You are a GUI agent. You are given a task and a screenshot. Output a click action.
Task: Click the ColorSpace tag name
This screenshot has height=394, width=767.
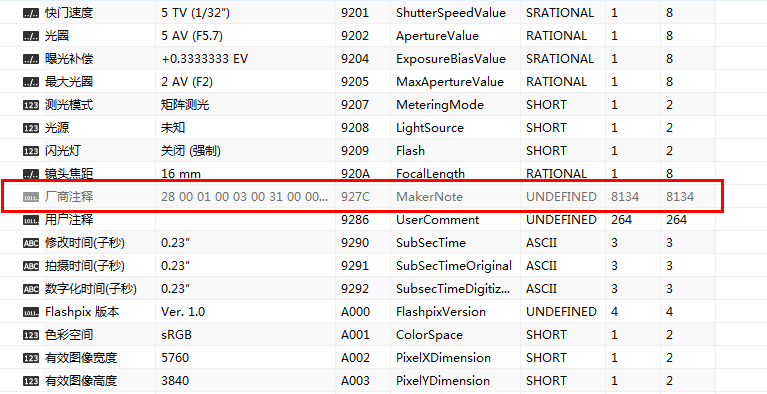430,335
